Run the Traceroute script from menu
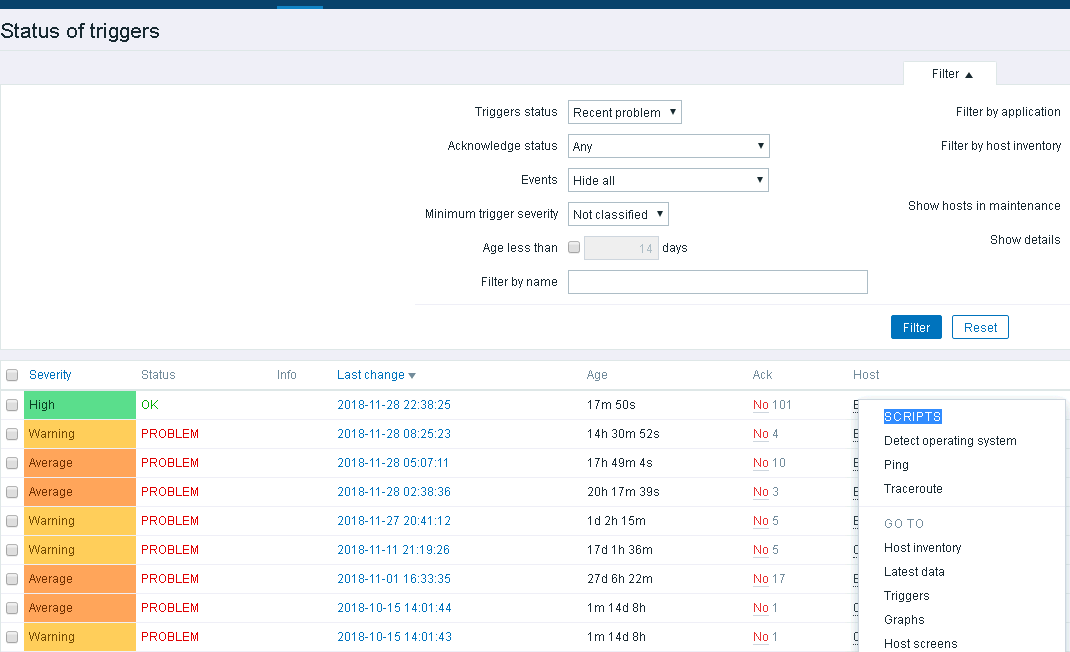This screenshot has height=652, width=1070. pyautogui.click(x=913, y=489)
